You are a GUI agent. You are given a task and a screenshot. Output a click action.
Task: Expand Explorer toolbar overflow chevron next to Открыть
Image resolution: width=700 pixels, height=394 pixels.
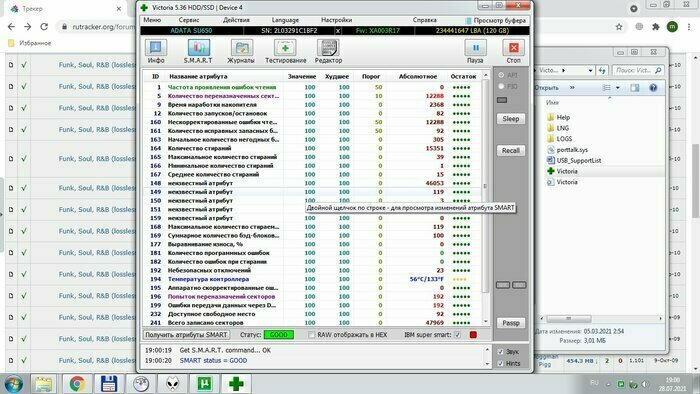click(x=572, y=88)
